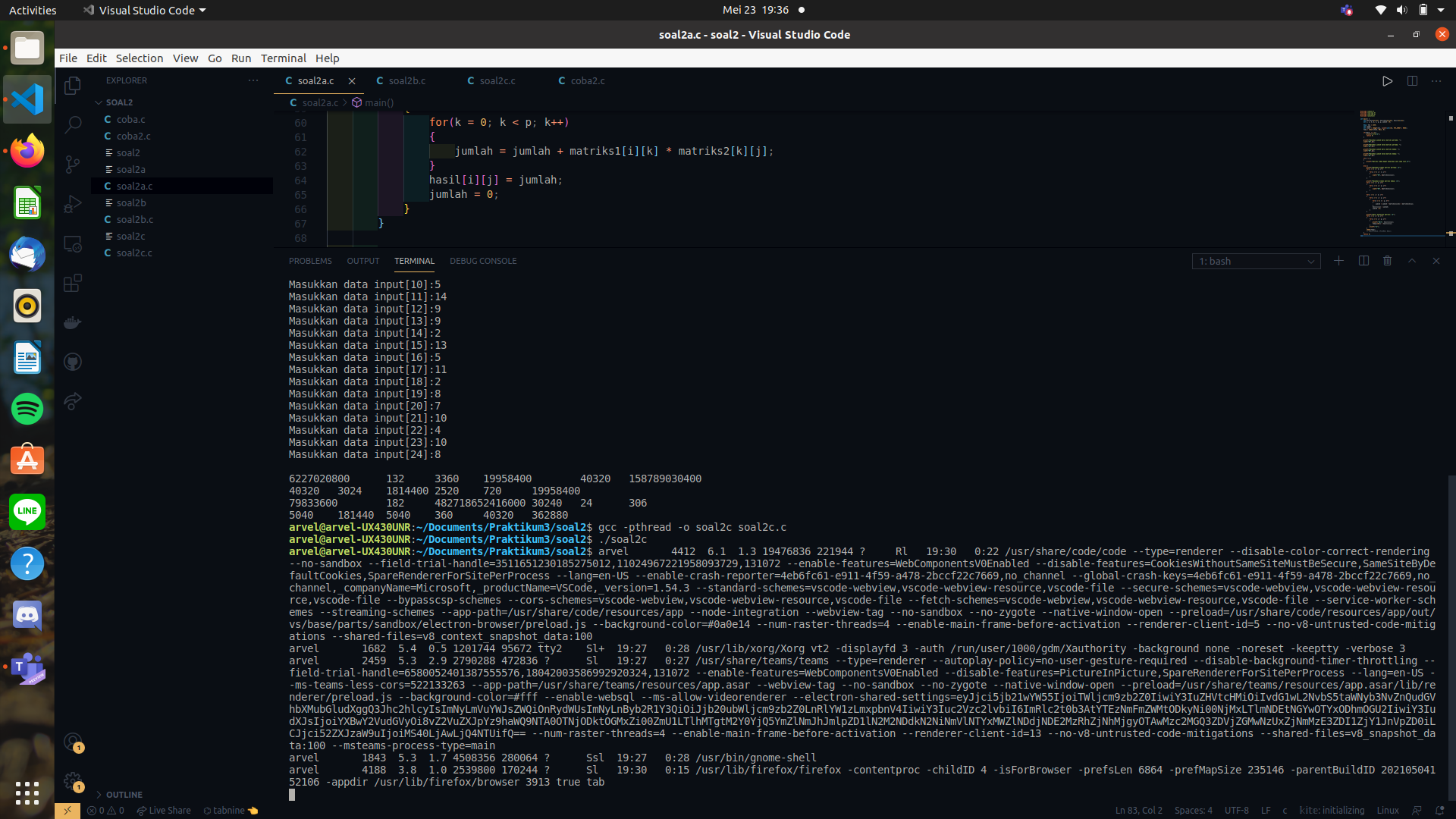The width and height of the screenshot is (1456, 819).
Task: Open a new terminal with the plus icon
Action: (1338, 261)
